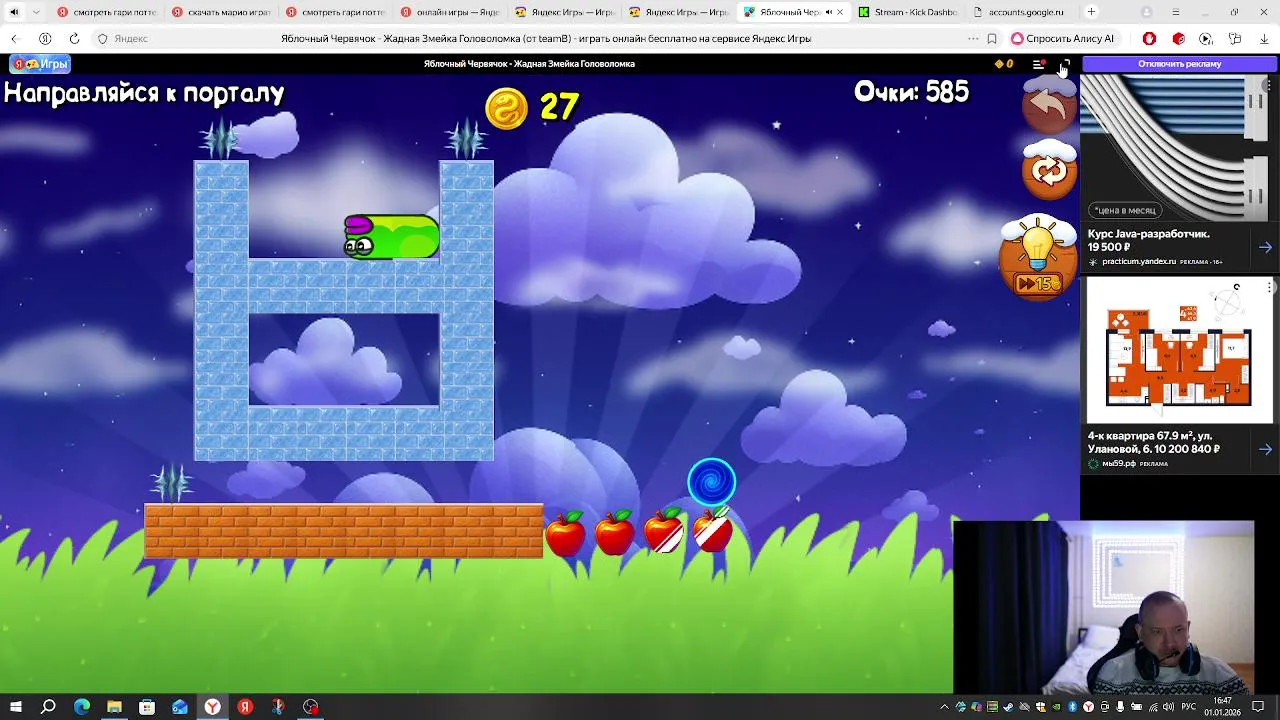Open a new browser tab with plus
The height and width of the screenshot is (720, 1280).
[1091, 12]
